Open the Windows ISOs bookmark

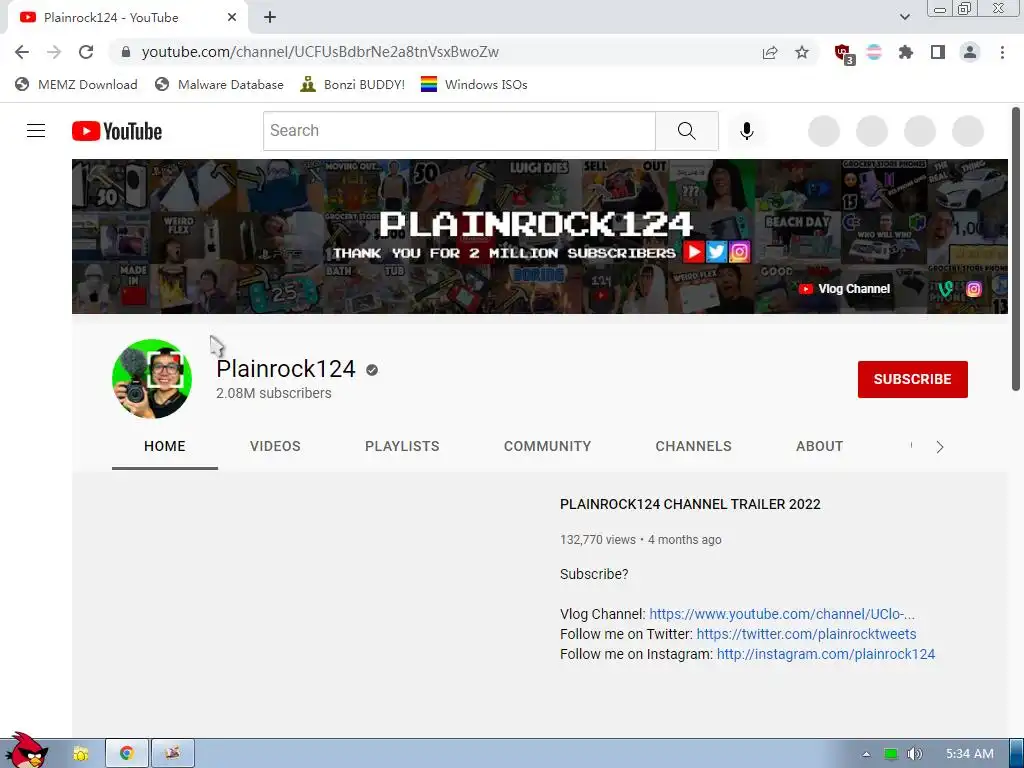point(474,84)
